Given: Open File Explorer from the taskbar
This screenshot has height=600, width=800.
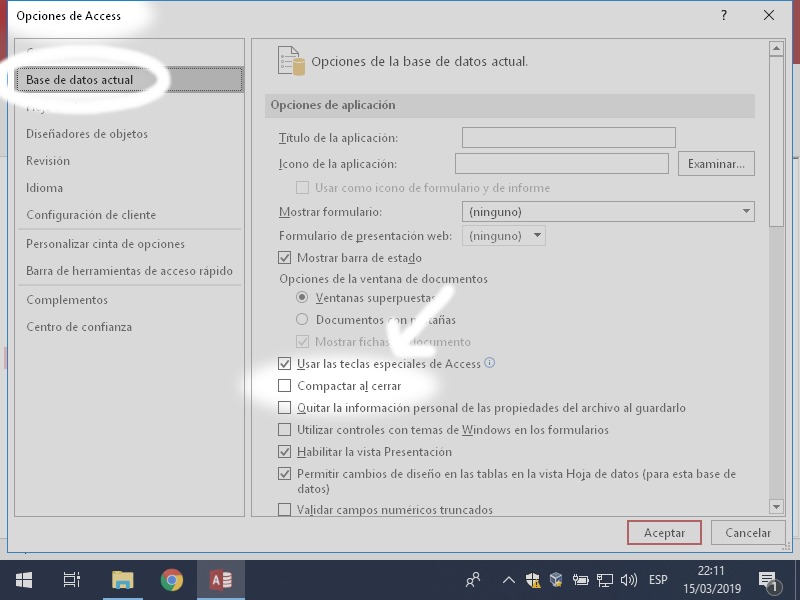Looking at the screenshot, I should [x=120, y=579].
